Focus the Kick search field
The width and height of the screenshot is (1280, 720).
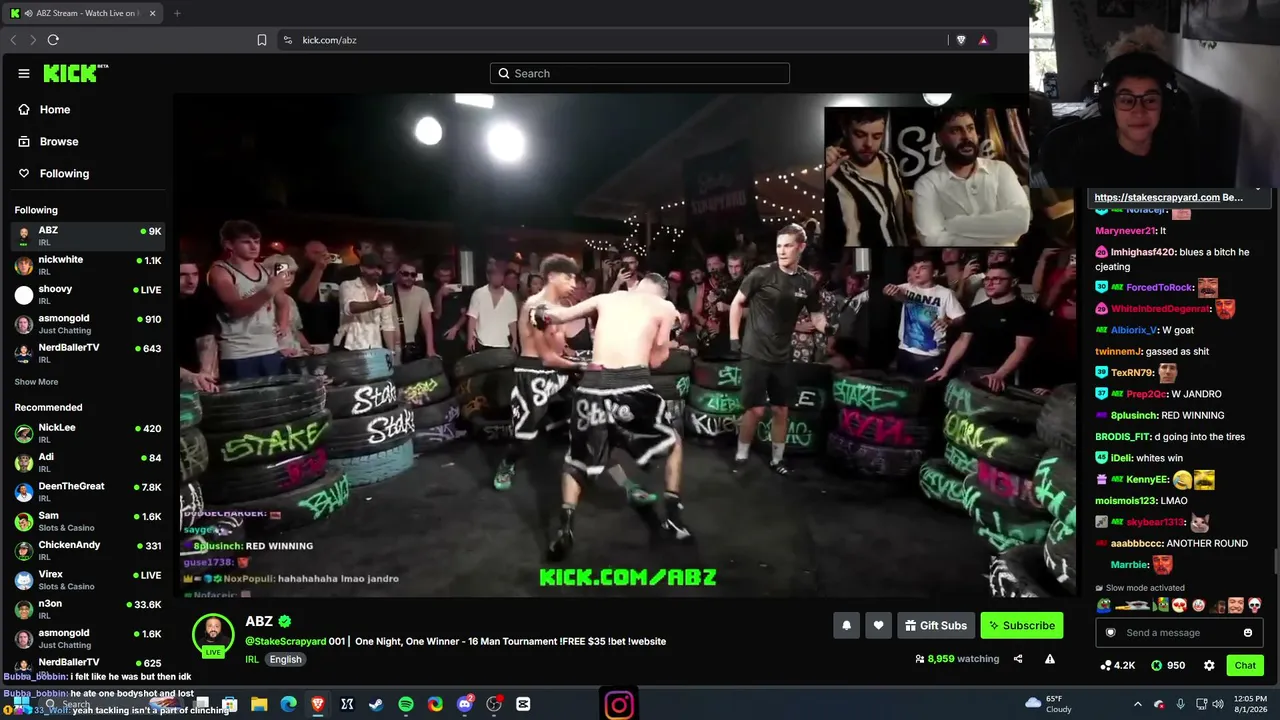tap(640, 73)
